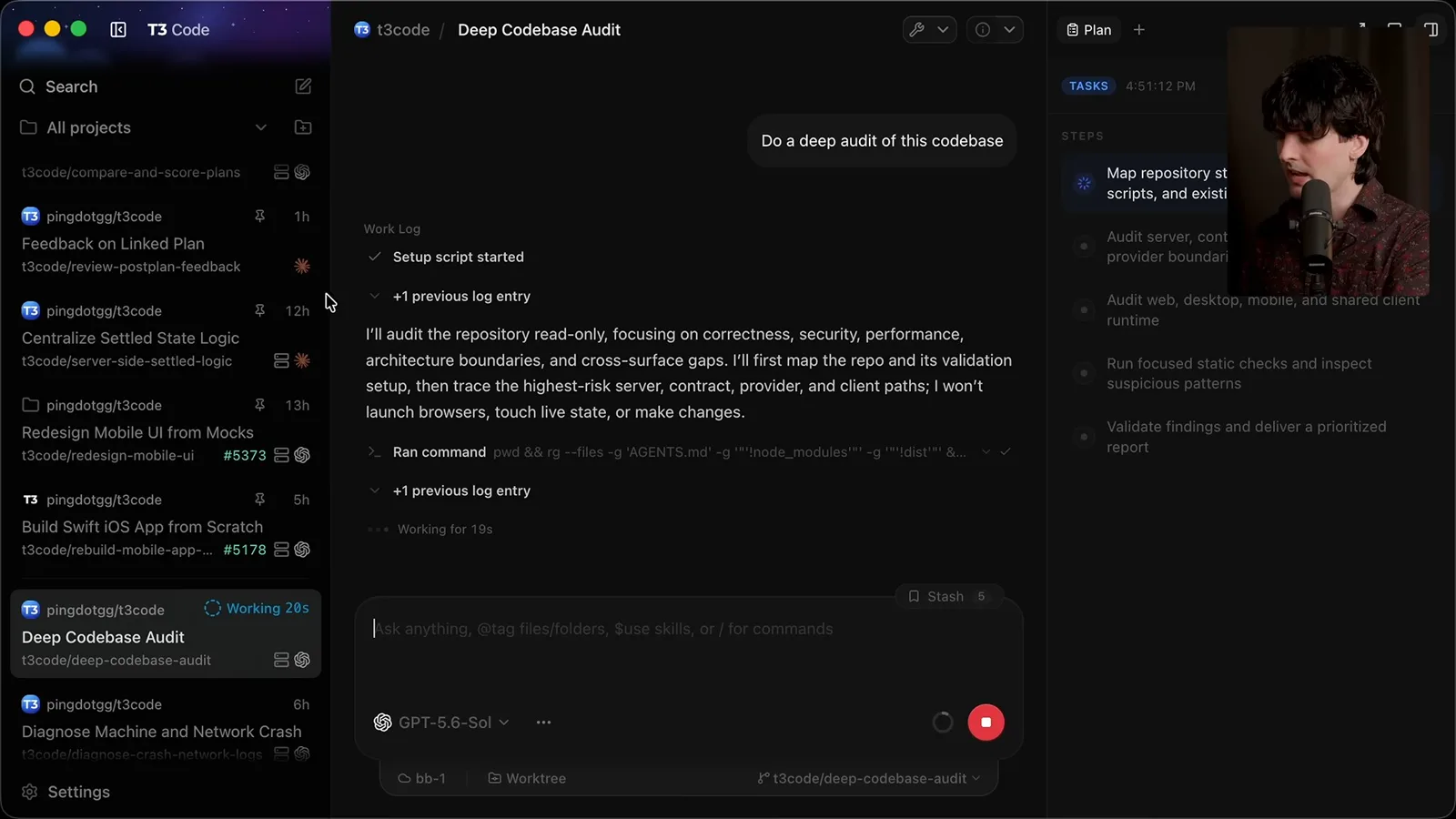The width and height of the screenshot is (1456, 819).
Task: Open the more options ellipsis in composer
Action: pyautogui.click(x=543, y=723)
